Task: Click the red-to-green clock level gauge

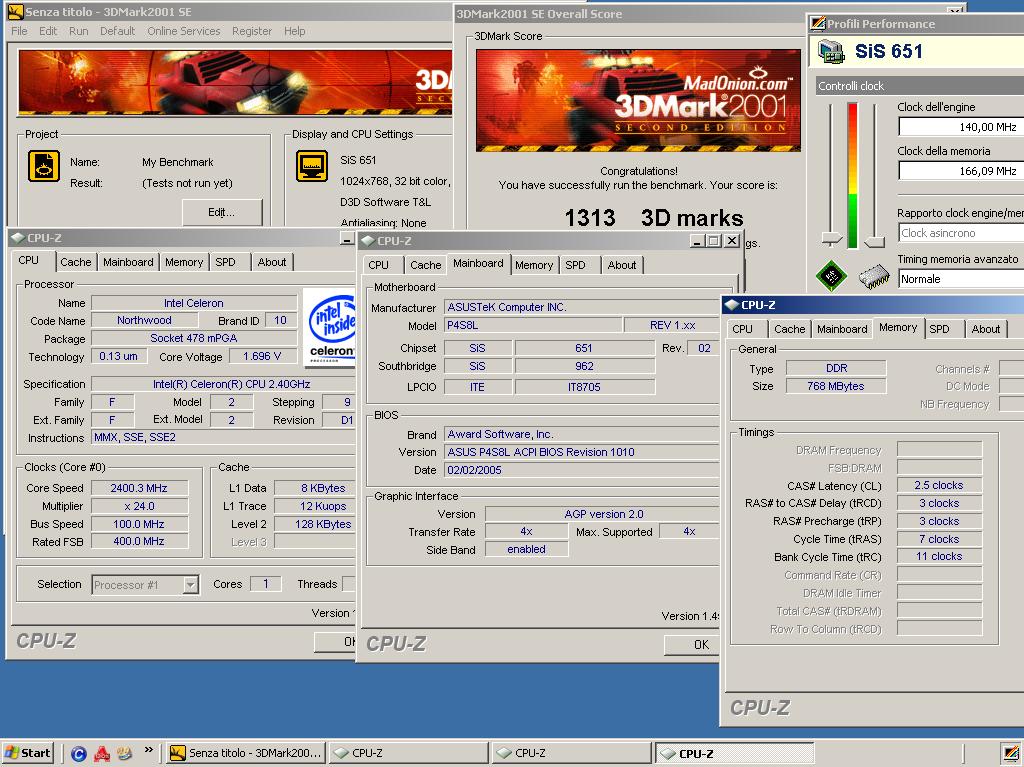Action: (852, 175)
